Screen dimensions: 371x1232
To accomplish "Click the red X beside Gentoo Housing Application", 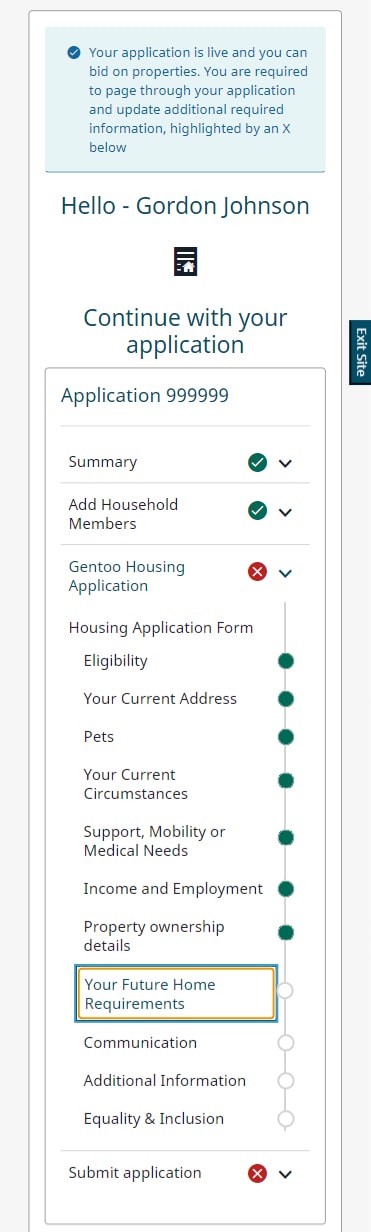I will click(x=257, y=572).
